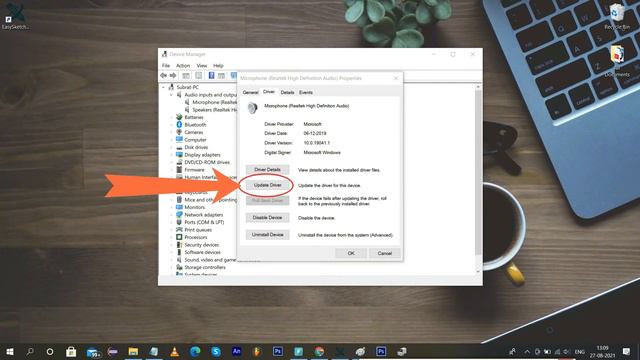The image size is (640, 360).
Task: Open Microsoft Edge from the taskbar
Action: coord(195,351)
